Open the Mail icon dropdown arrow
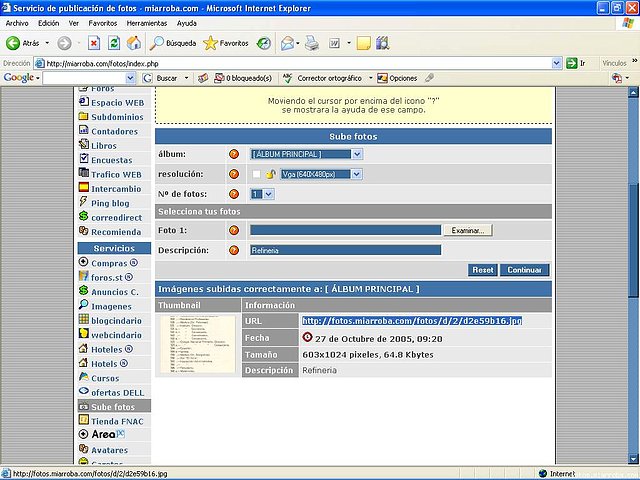Viewport: 640px width, 480px height. tap(298, 43)
